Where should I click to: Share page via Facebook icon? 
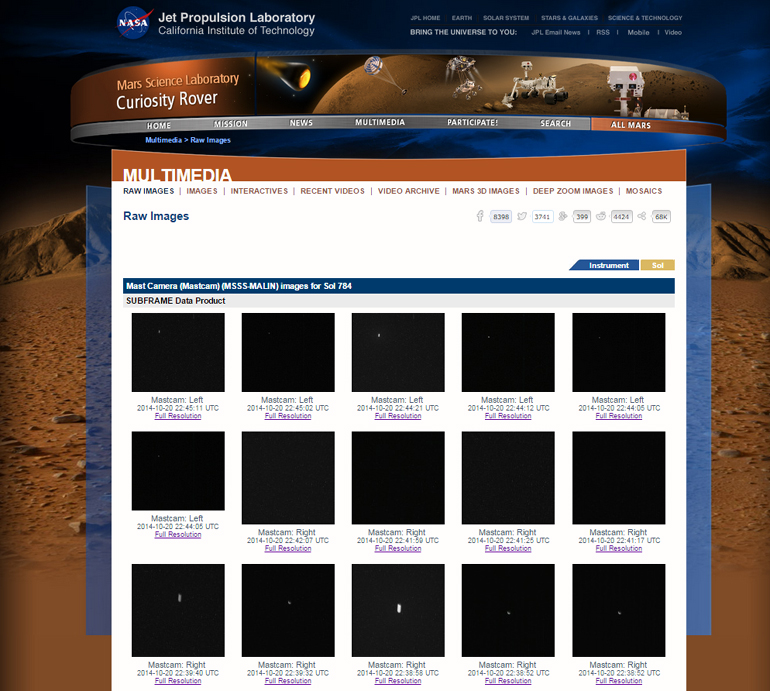coord(480,216)
